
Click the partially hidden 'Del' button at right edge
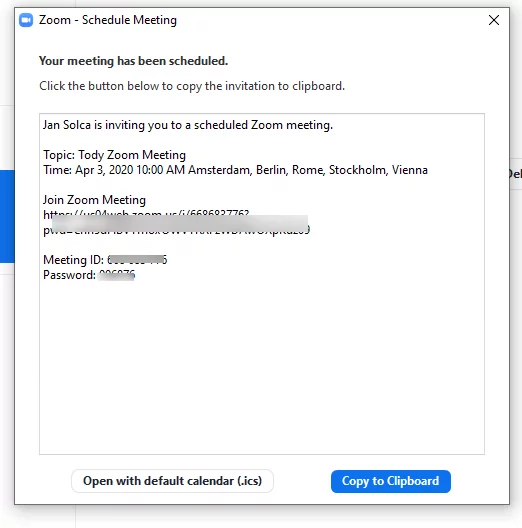point(515,174)
